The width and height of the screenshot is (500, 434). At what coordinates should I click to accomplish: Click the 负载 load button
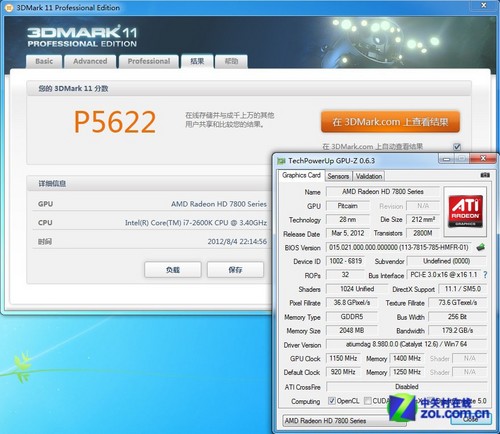pyautogui.click(x=173, y=270)
